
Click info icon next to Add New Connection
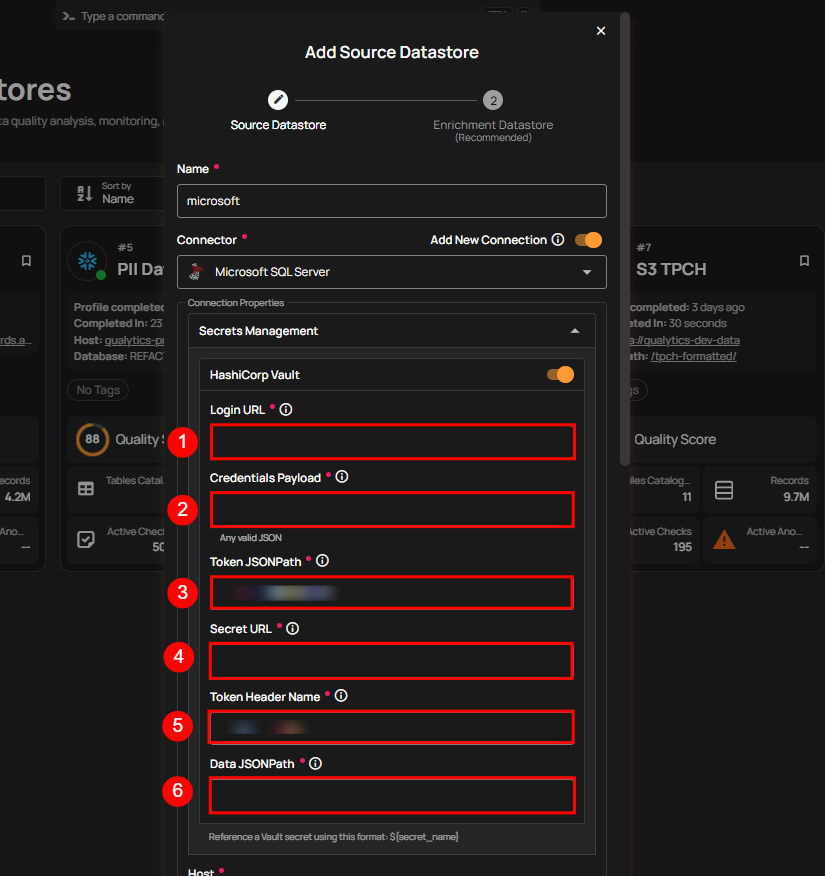click(558, 240)
